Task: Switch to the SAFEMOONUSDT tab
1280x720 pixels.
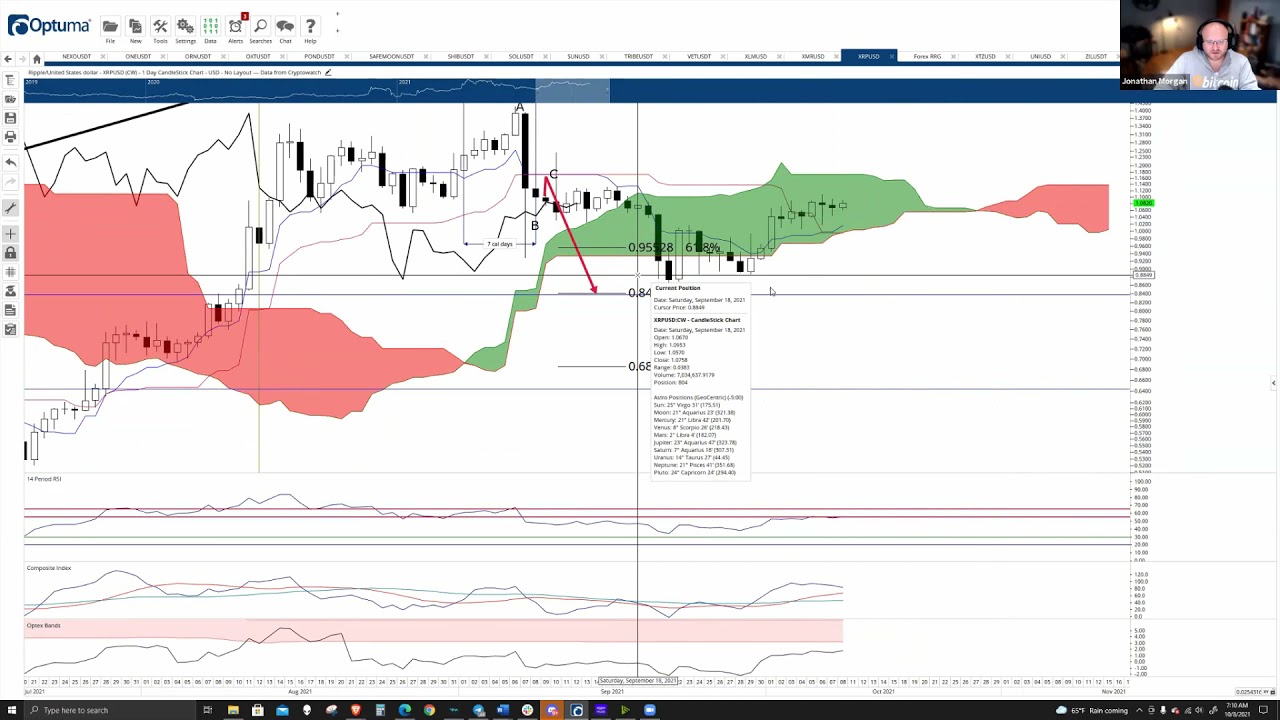Action: [x=390, y=56]
